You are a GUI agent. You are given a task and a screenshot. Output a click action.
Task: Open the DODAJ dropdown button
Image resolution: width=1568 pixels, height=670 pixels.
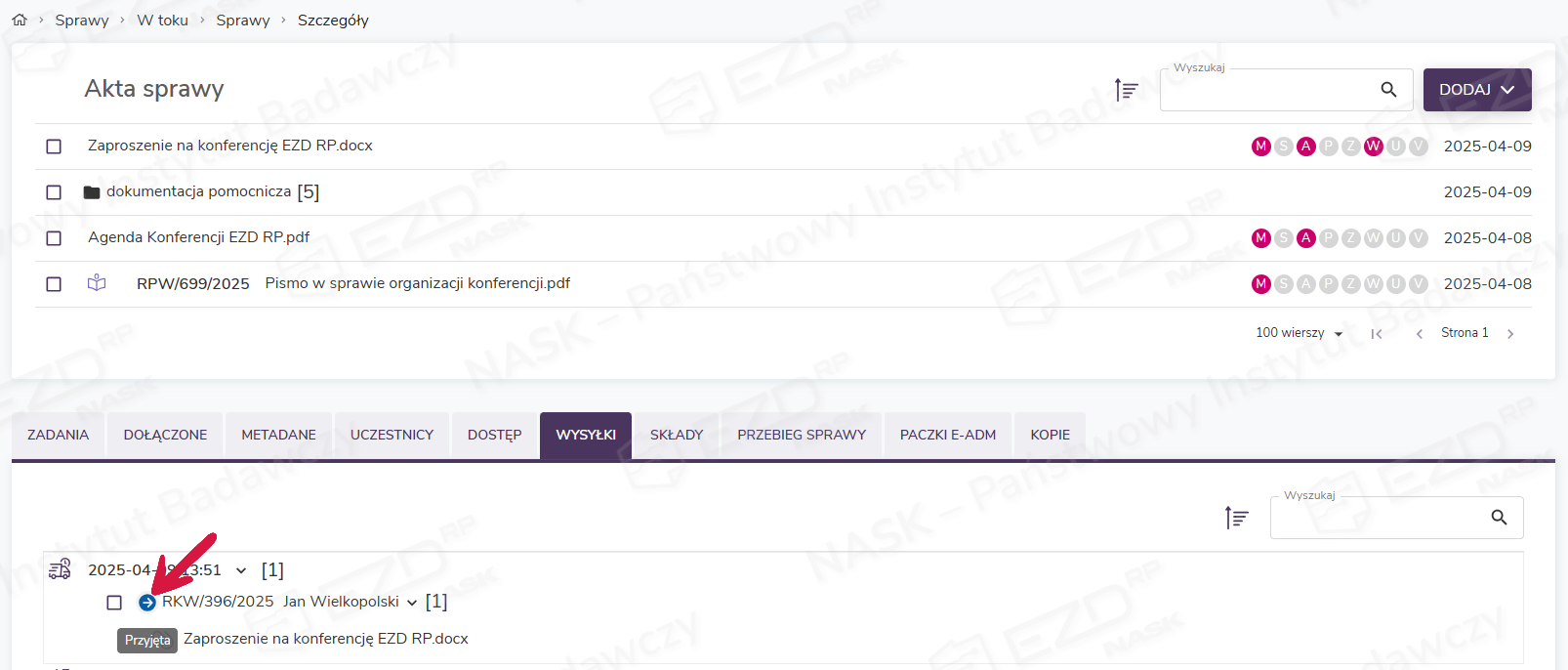(x=1476, y=90)
